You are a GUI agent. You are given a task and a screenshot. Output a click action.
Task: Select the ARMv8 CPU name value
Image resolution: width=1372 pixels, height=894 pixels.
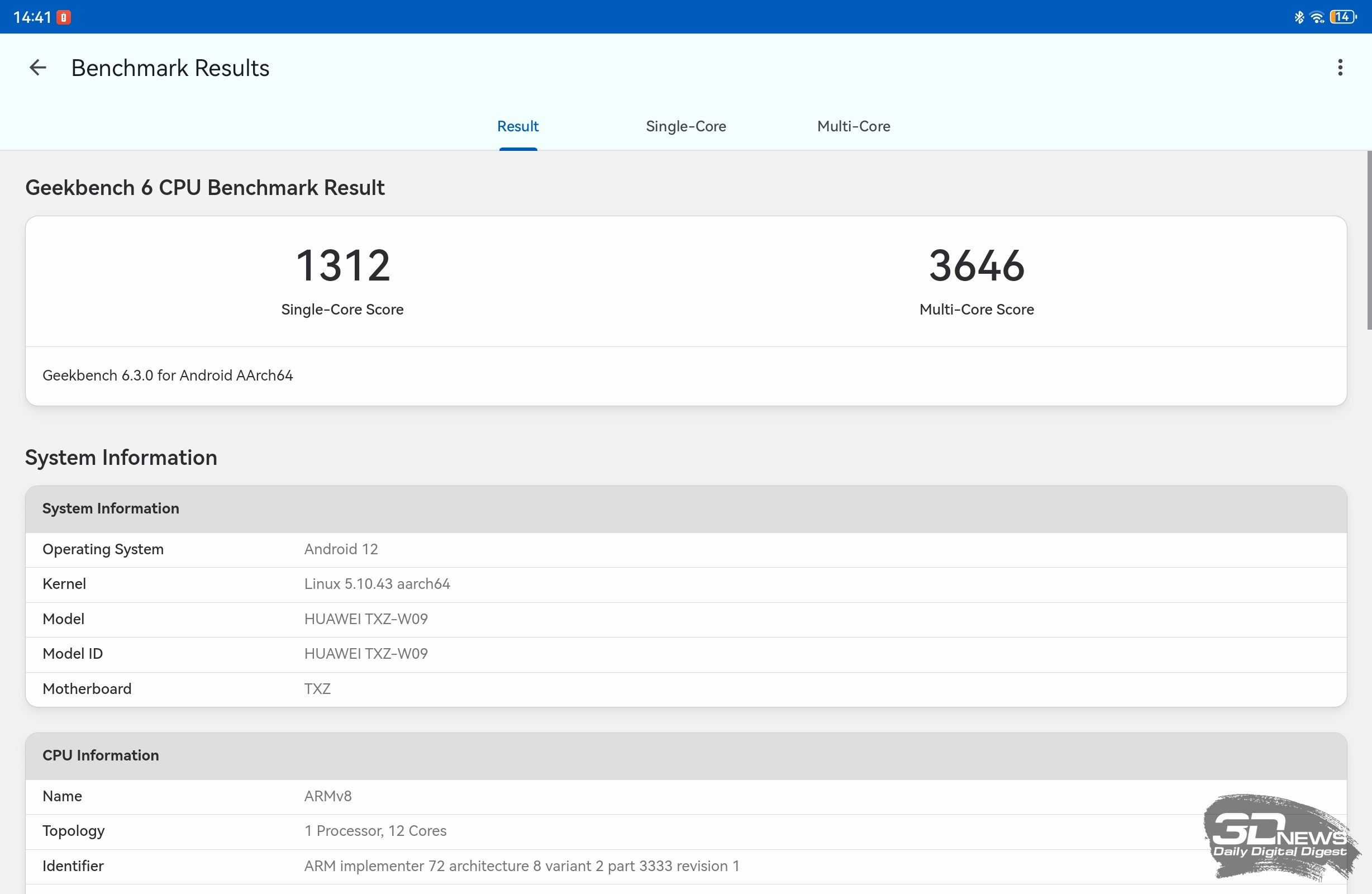click(x=328, y=797)
